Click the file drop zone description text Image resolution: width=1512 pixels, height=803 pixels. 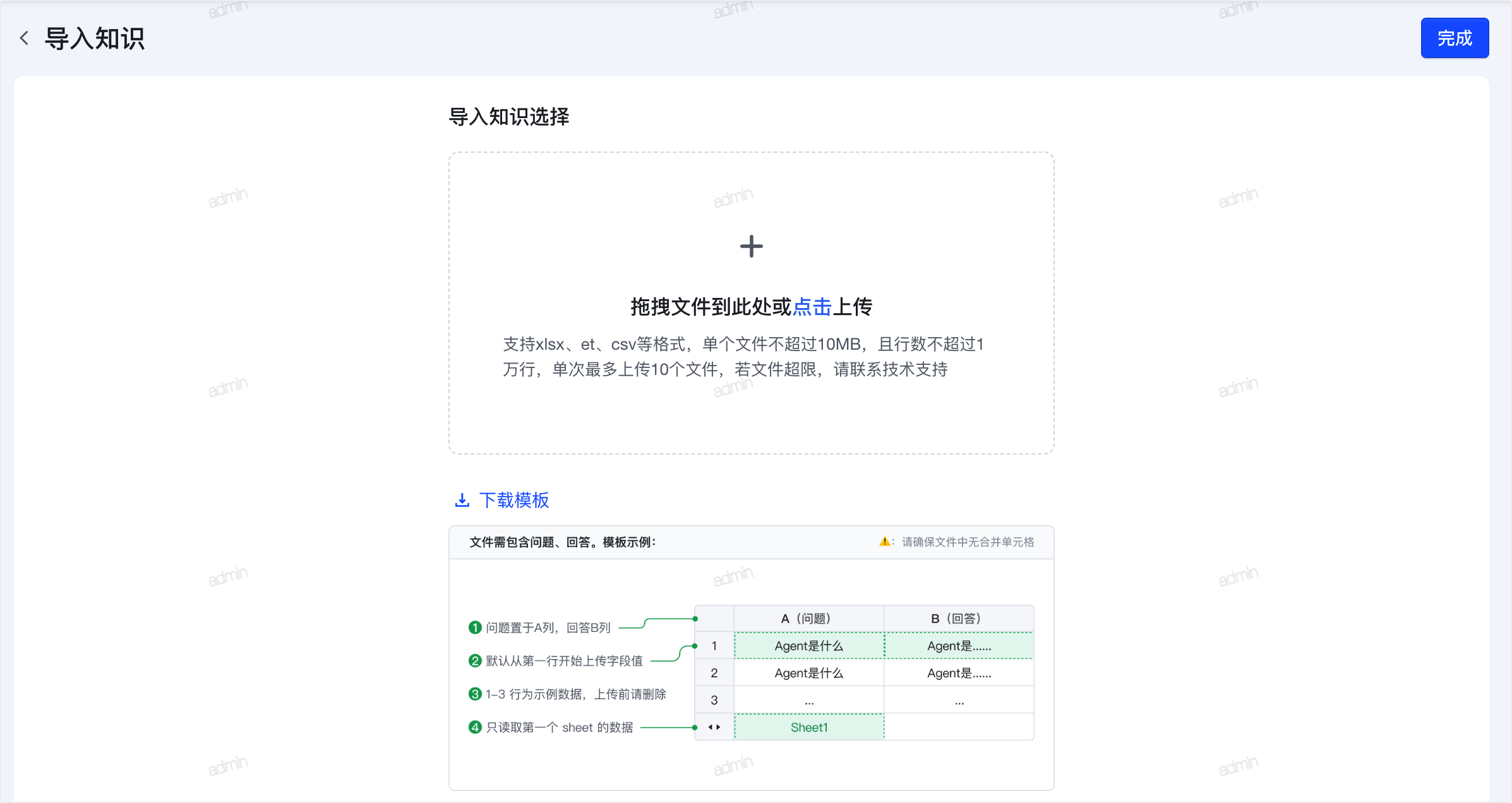pyautogui.click(x=743, y=357)
